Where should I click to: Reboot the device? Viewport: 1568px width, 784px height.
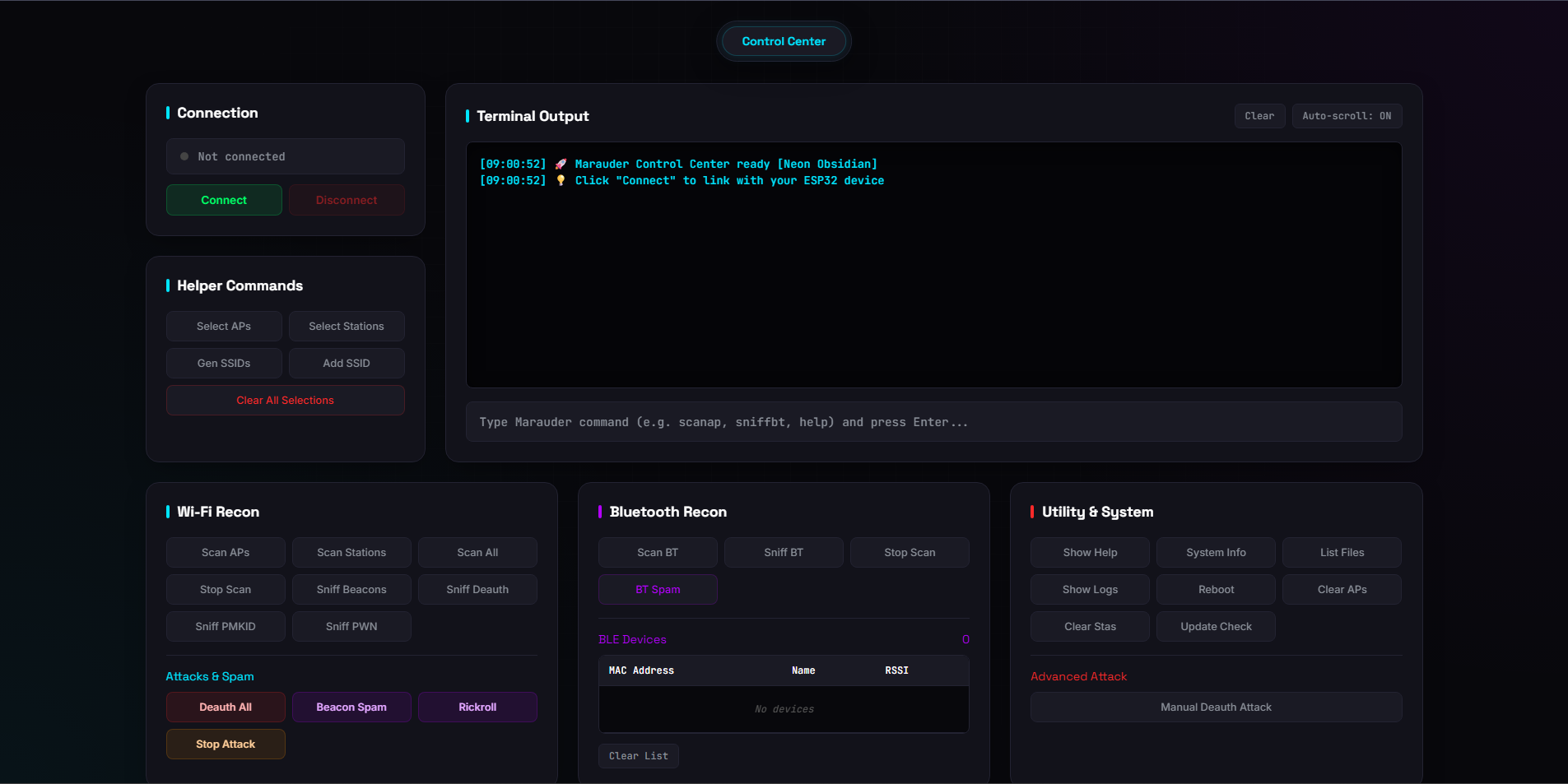1216,590
